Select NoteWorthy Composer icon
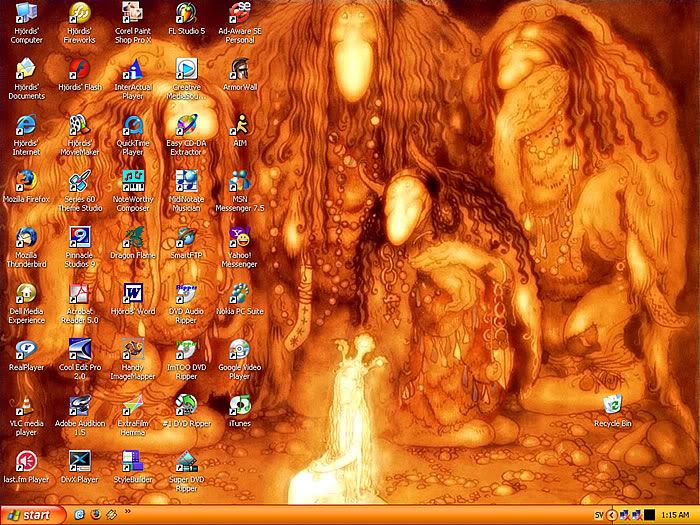The width and height of the screenshot is (700, 525). [x=133, y=181]
